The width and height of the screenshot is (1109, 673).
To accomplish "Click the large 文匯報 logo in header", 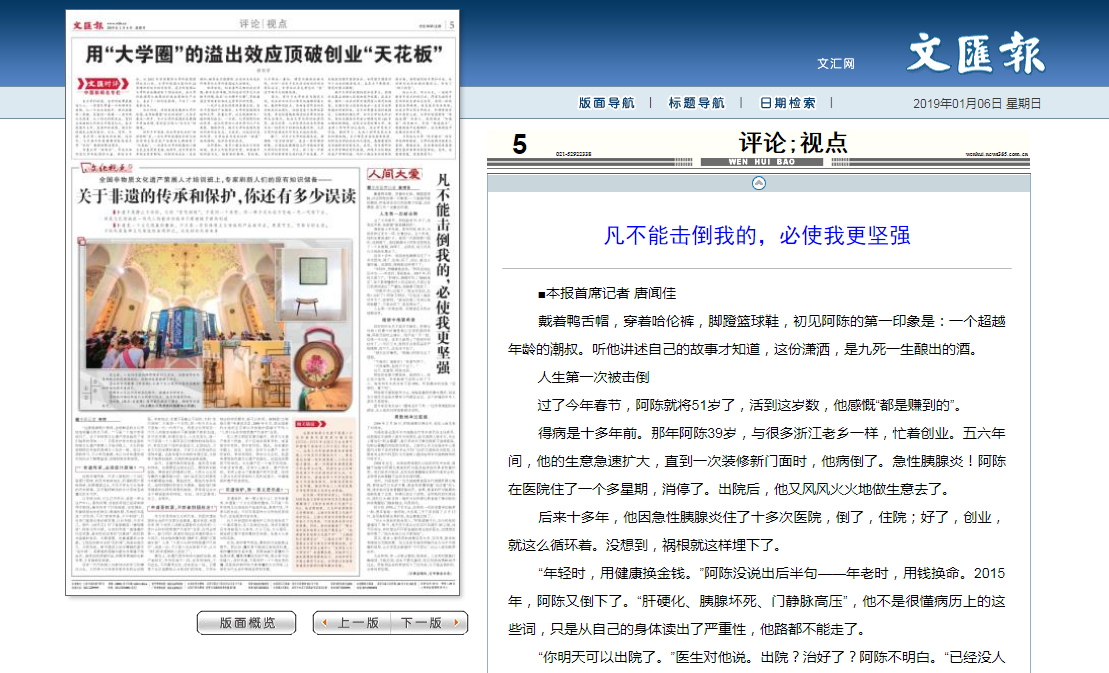I will coord(975,54).
